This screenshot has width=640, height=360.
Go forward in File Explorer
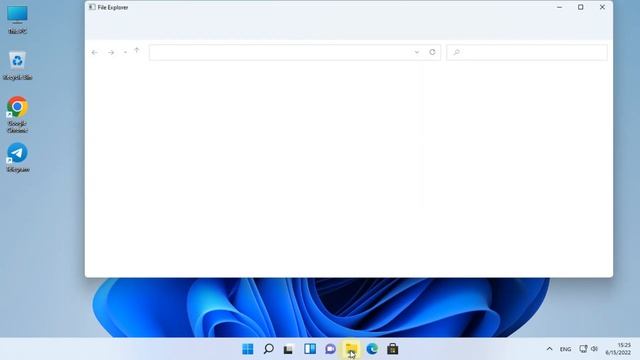111,52
